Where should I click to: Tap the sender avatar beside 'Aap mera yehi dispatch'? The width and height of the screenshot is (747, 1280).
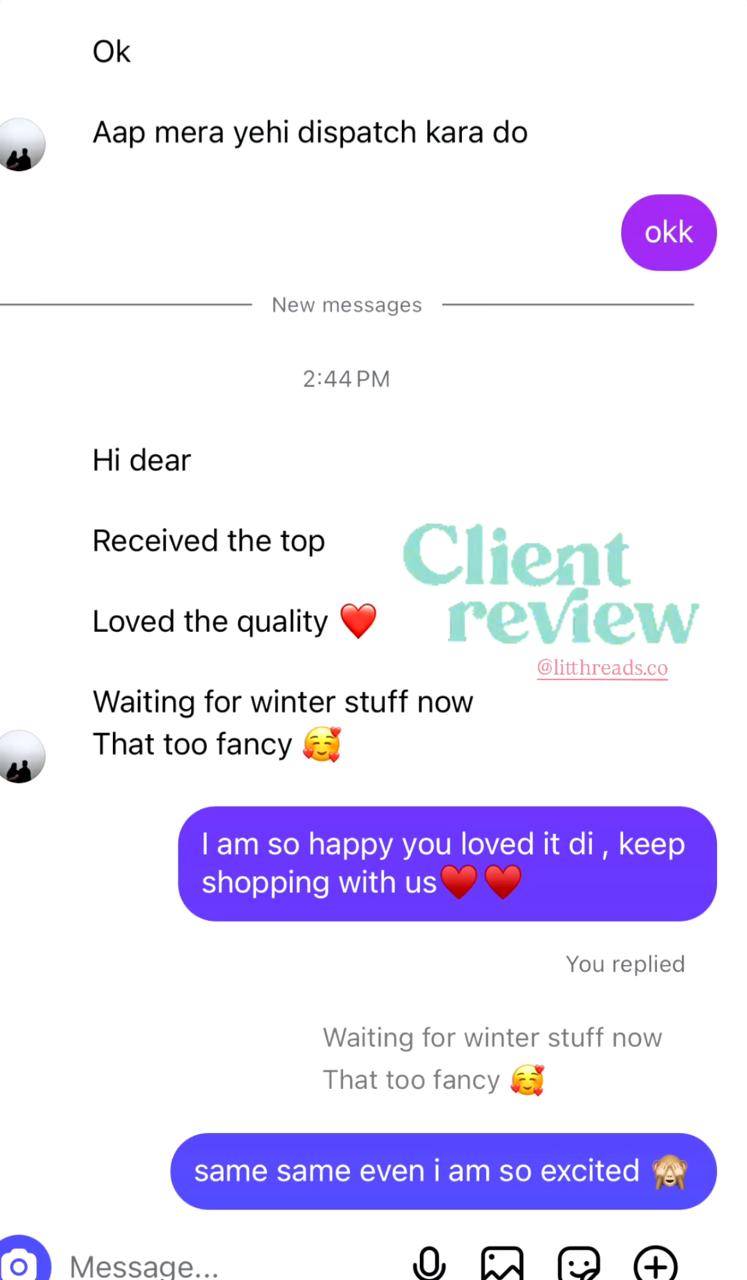click(x=22, y=144)
